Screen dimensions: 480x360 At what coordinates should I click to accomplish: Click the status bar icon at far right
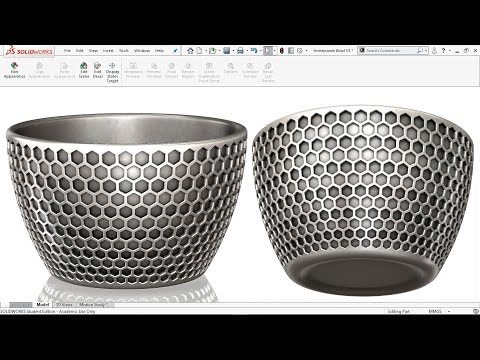pyautogui.click(x=476, y=311)
